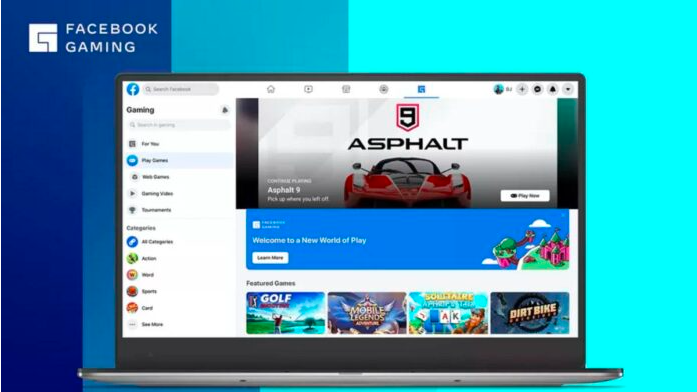The width and height of the screenshot is (697, 392).
Task: Open the Golf game thumbnail
Action: [x=285, y=313]
